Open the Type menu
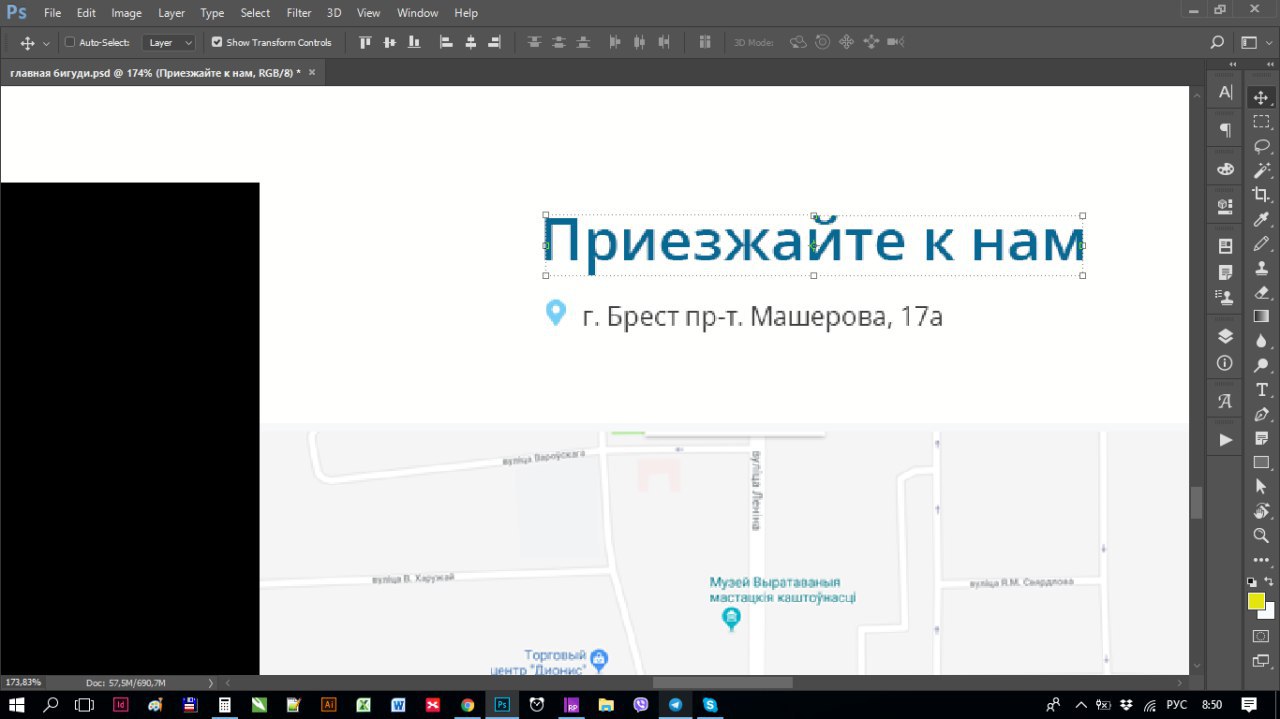Viewport: 1280px width, 719px height. [x=212, y=13]
